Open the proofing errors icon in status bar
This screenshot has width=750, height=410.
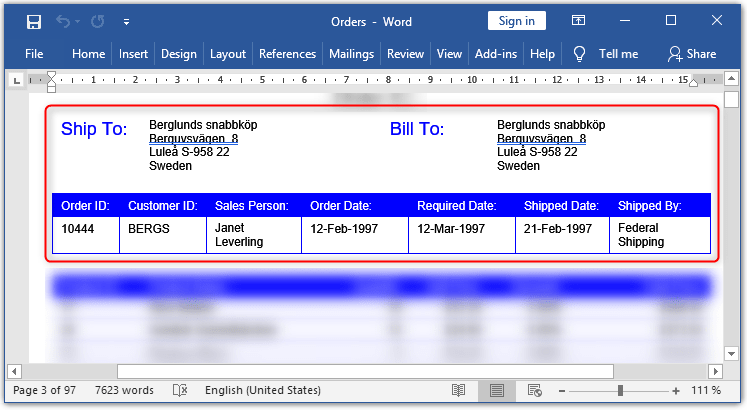click(x=180, y=390)
